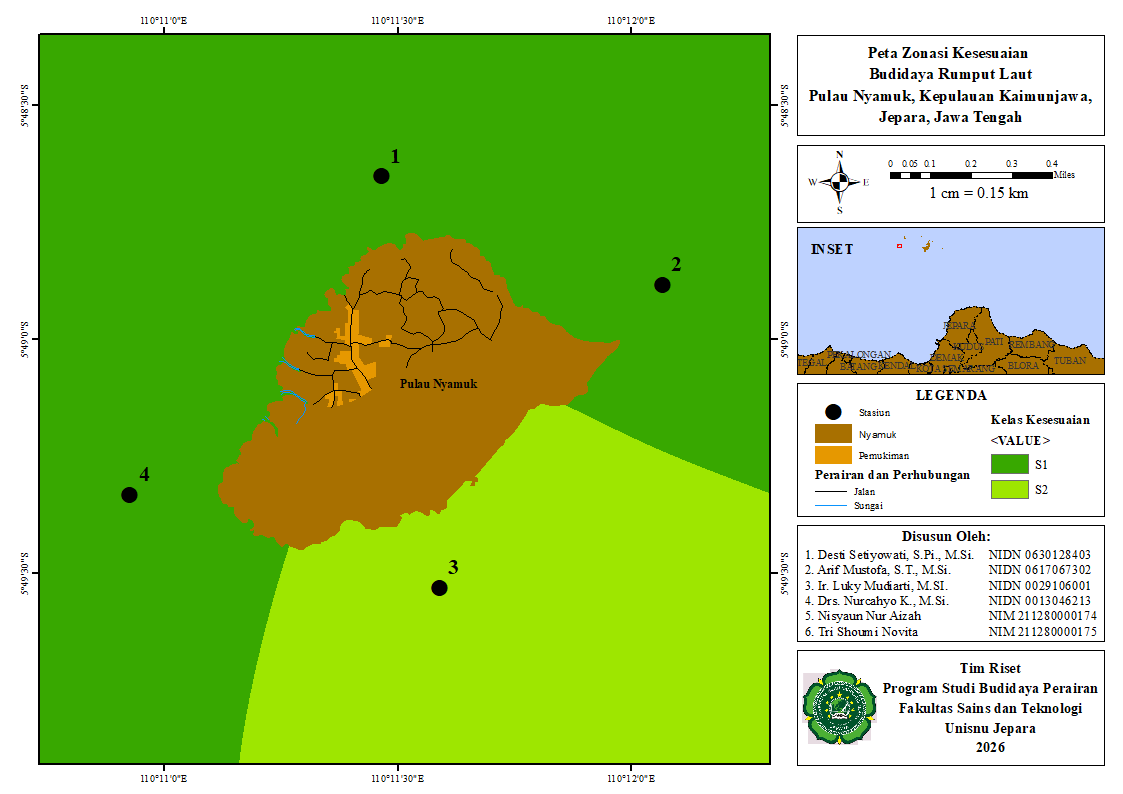Viewport: 1123px width, 794px height.
Task: Click the Sungai blue line legend symbol
Action: tap(831, 506)
